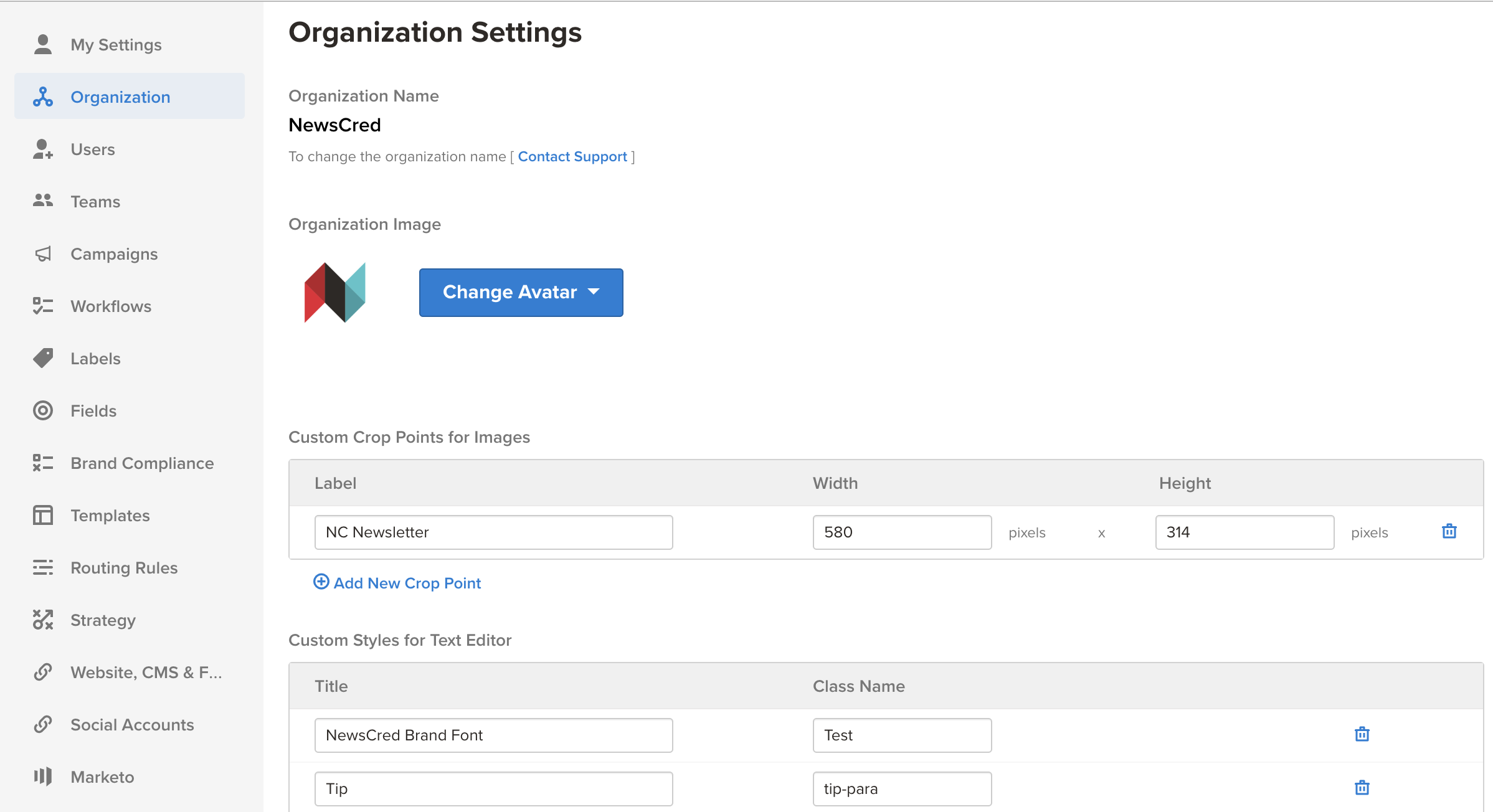Image resolution: width=1493 pixels, height=812 pixels.
Task: Navigate to Campaigns settings
Action: point(130,254)
